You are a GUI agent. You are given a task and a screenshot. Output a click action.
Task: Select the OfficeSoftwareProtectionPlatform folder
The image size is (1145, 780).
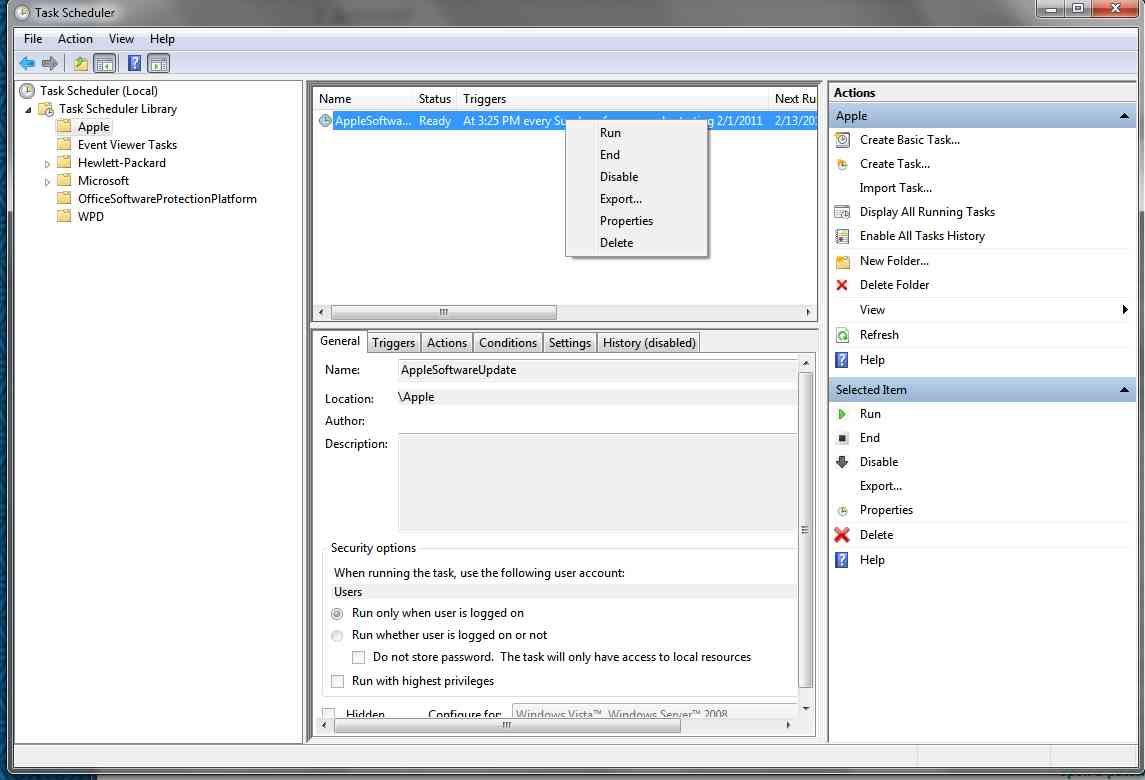[167, 199]
